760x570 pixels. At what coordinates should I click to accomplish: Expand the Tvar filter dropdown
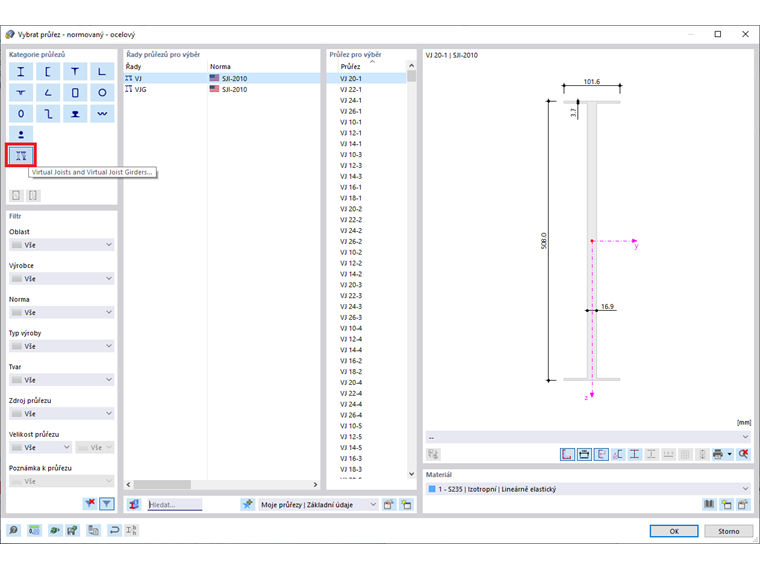point(62,380)
